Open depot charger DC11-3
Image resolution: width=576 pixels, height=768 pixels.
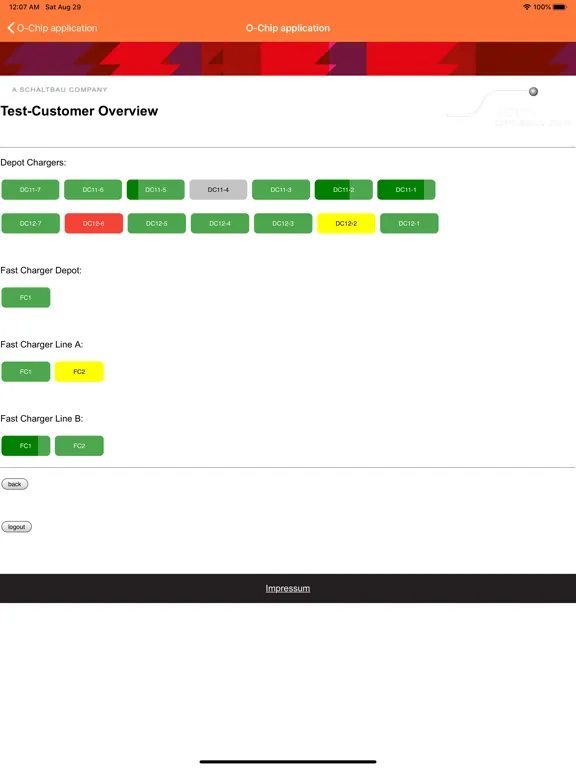(x=281, y=190)
